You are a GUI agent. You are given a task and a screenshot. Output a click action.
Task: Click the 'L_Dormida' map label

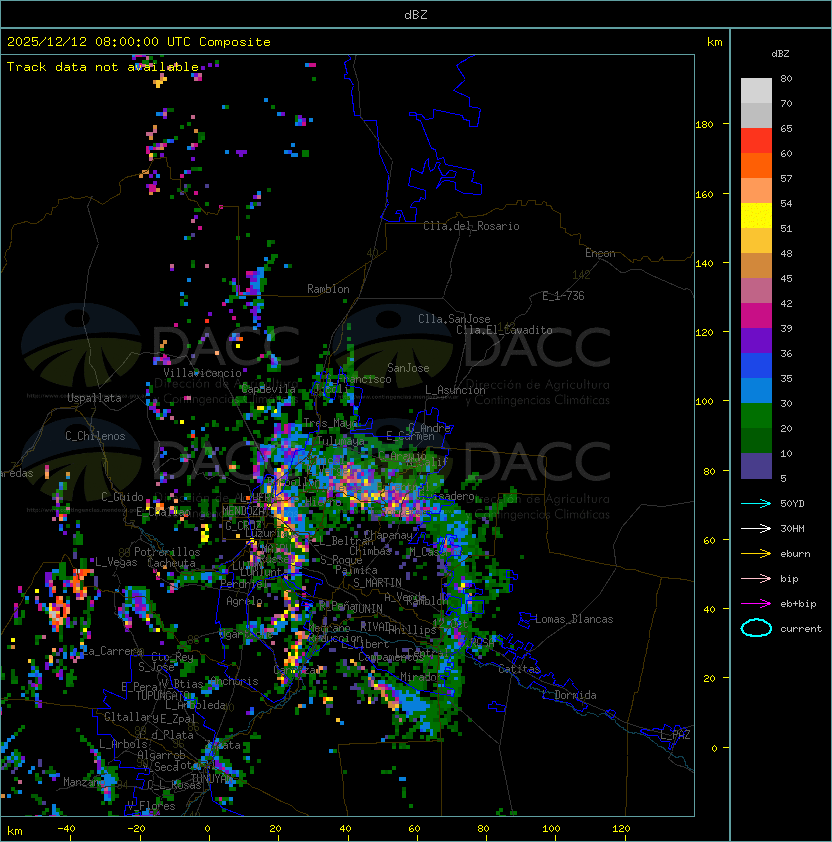tap(569, 695)
